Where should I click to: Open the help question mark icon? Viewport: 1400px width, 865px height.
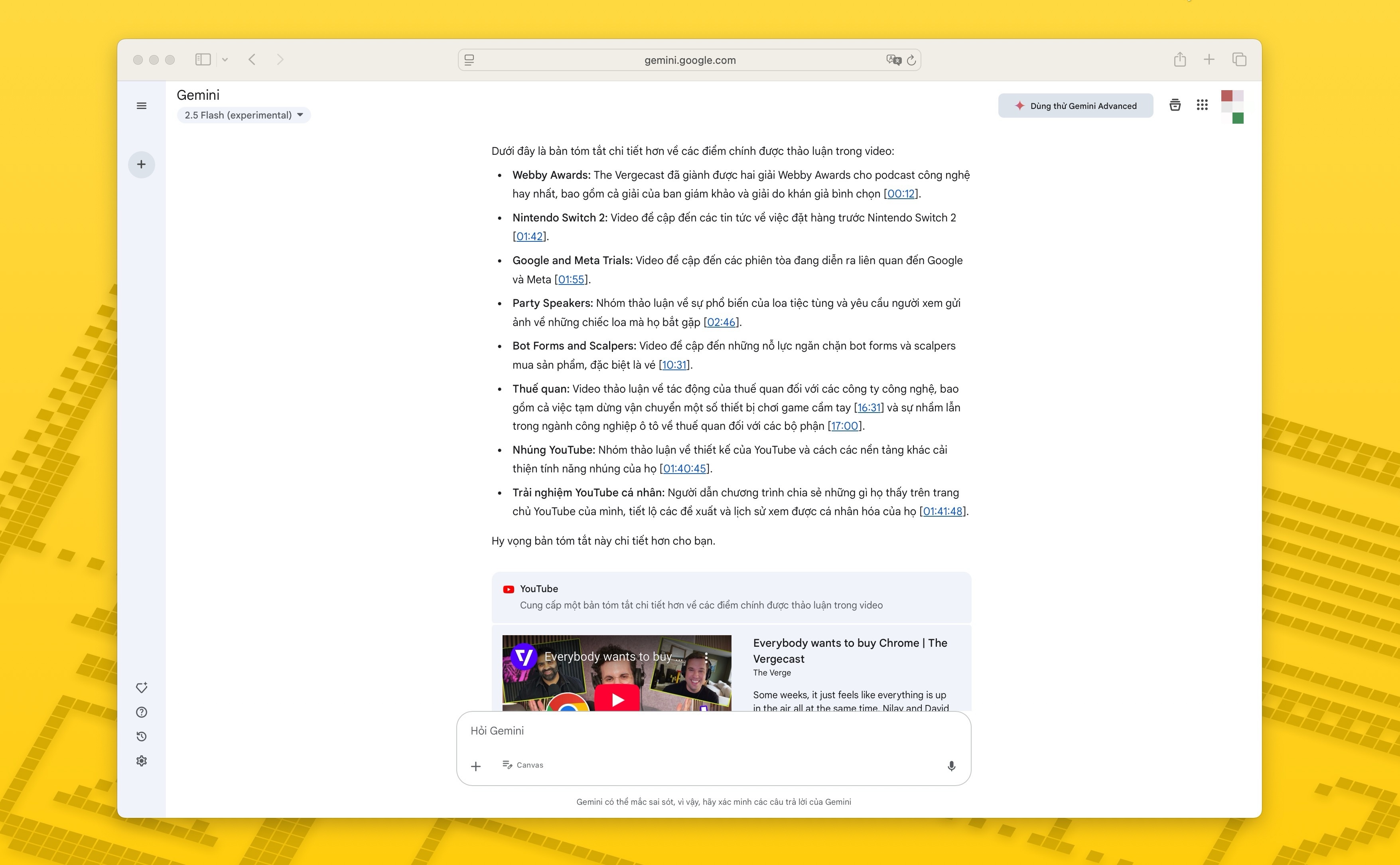[141, 712]
